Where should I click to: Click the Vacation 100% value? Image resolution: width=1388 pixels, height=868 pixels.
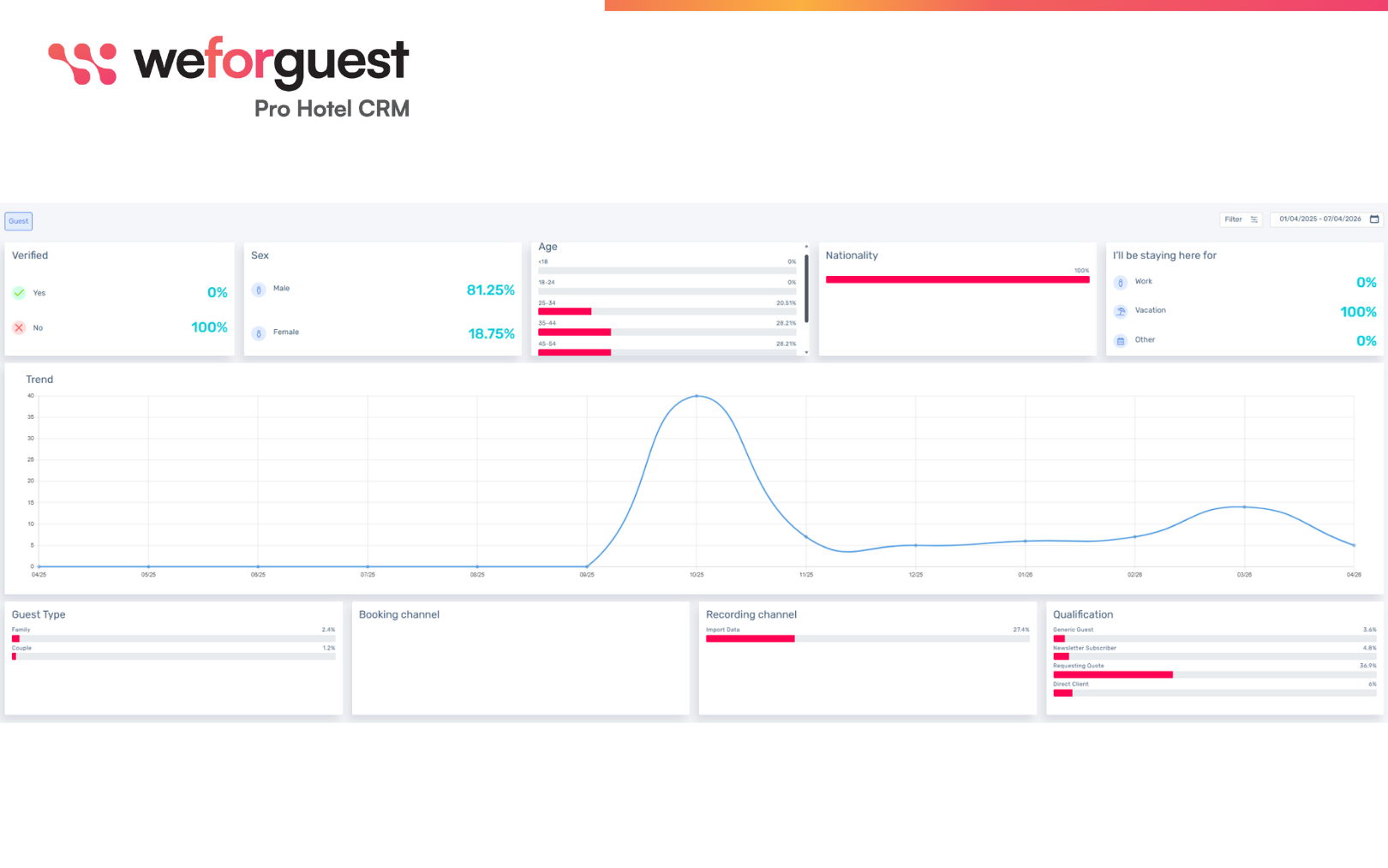1359,312
